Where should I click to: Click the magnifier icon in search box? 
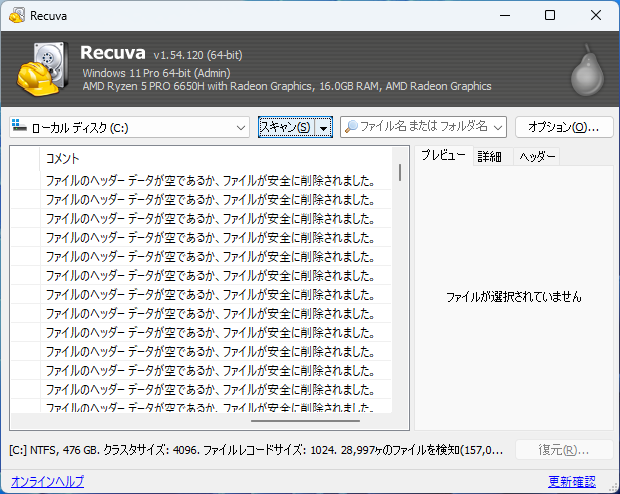[351, 127]
